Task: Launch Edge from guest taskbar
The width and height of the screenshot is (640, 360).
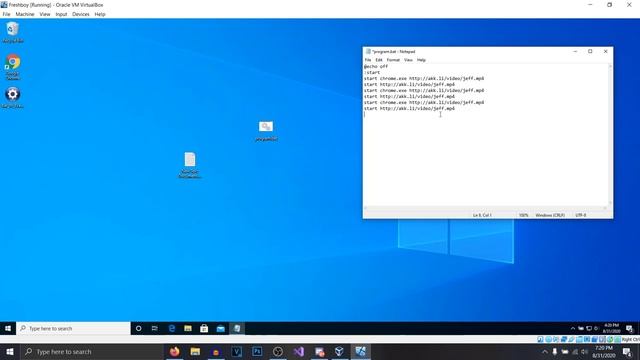Action: coord(172,328)
